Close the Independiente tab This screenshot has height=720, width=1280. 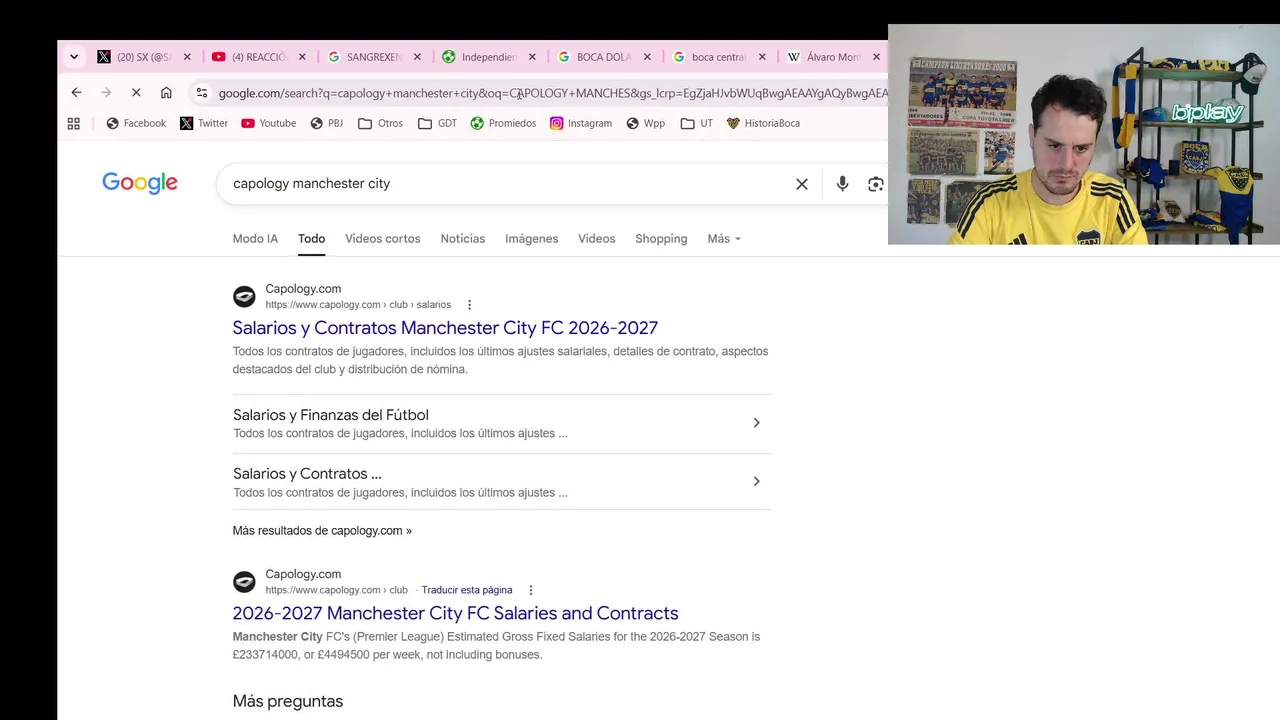pos(532,57)
